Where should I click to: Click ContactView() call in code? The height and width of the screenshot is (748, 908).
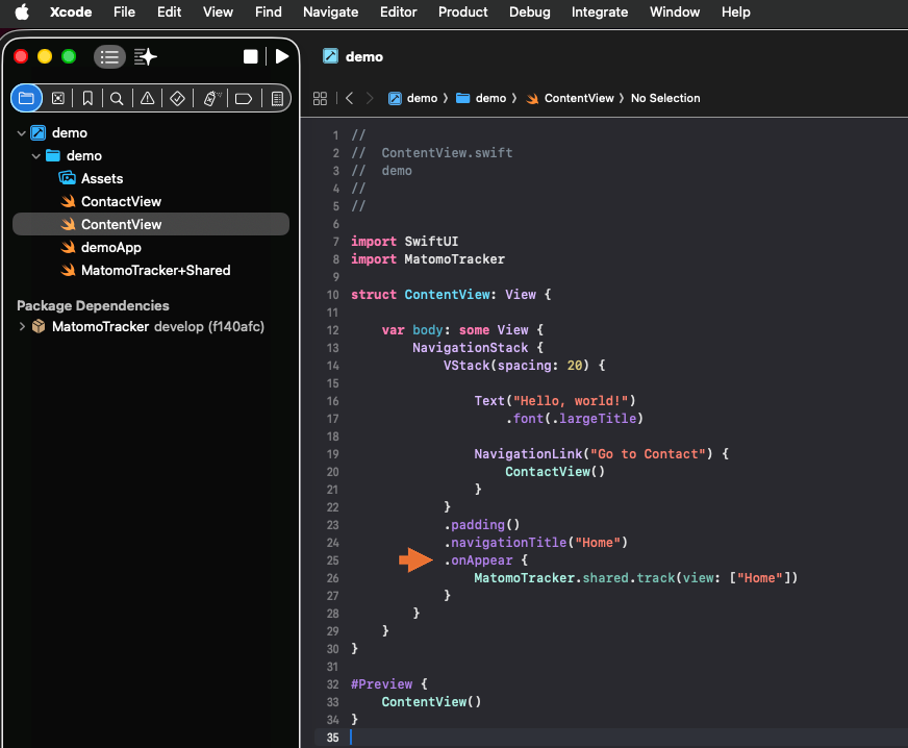click(x=555, y=472)
